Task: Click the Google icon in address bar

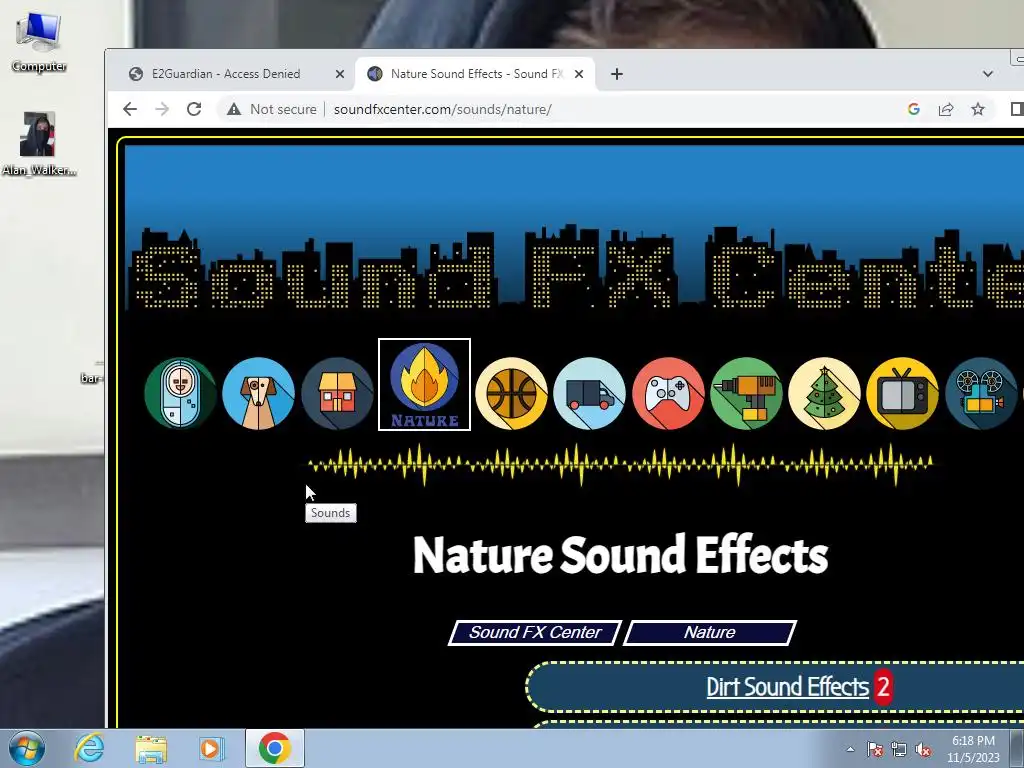Action: [914, 109]
